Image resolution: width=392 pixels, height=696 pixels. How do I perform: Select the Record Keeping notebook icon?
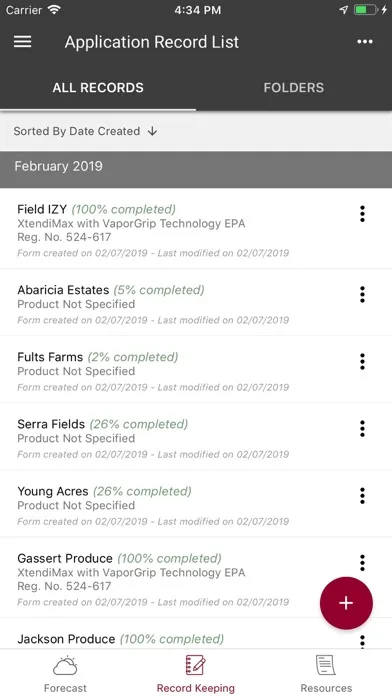[195, 665]
